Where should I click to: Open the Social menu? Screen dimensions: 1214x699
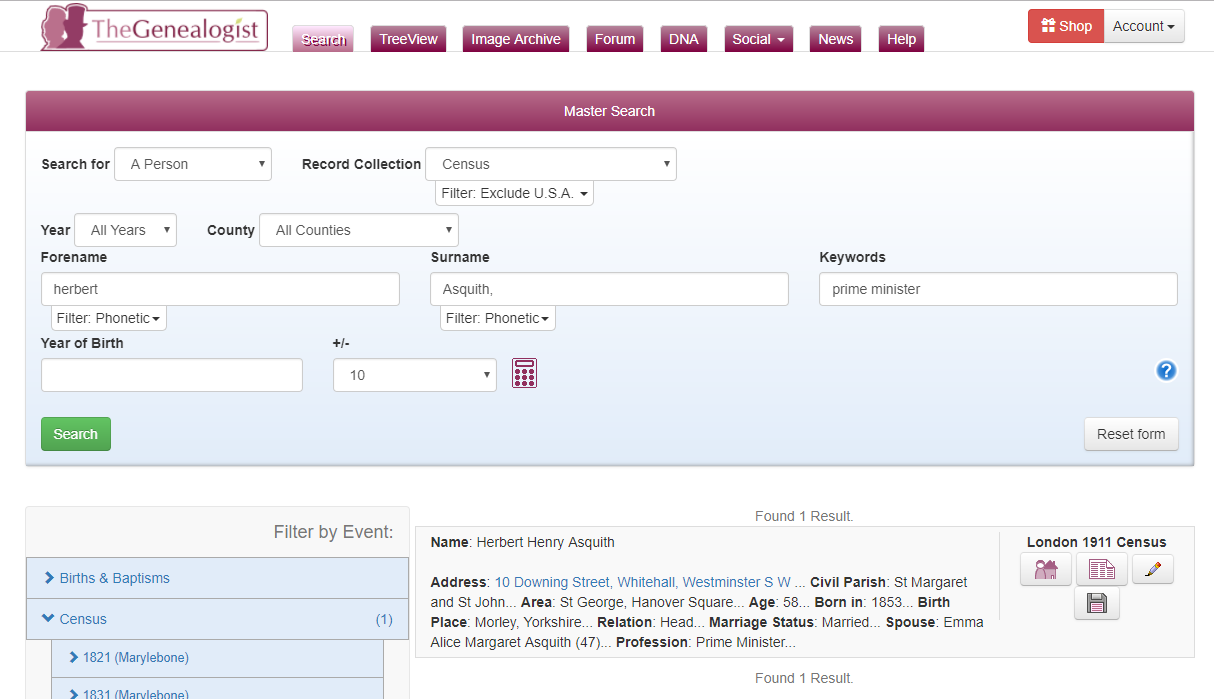click(x=758, y=39)
